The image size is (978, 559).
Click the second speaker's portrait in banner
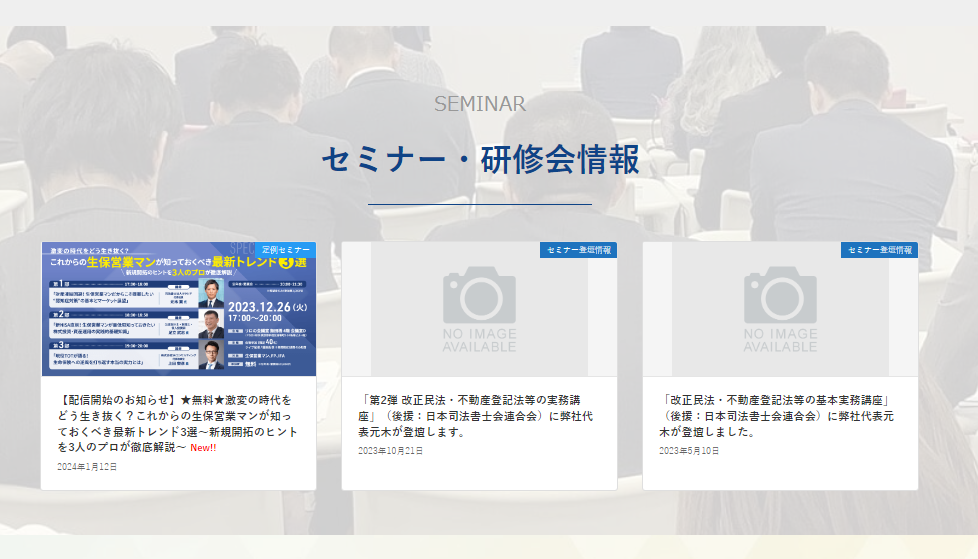click(212, 324)
